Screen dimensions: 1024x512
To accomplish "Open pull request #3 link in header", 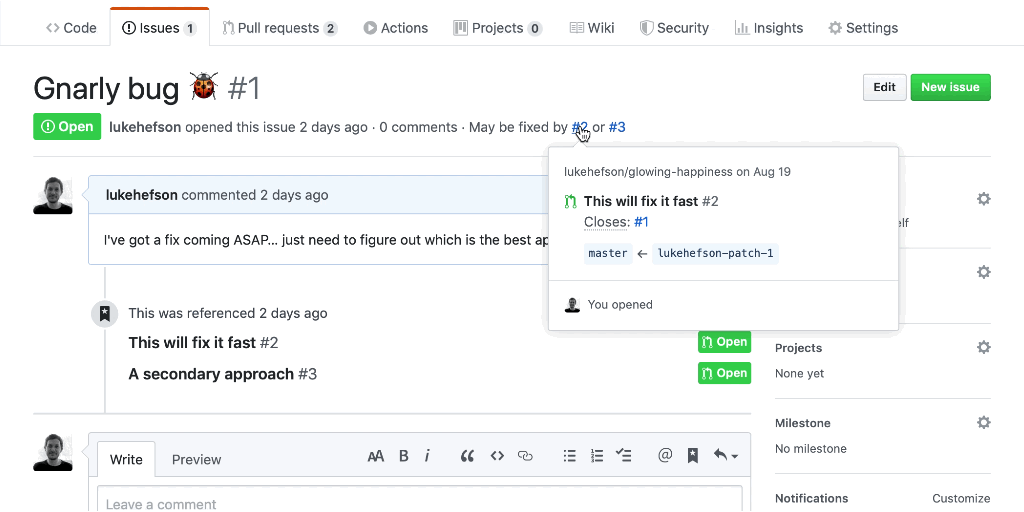I will click(617, 127).
